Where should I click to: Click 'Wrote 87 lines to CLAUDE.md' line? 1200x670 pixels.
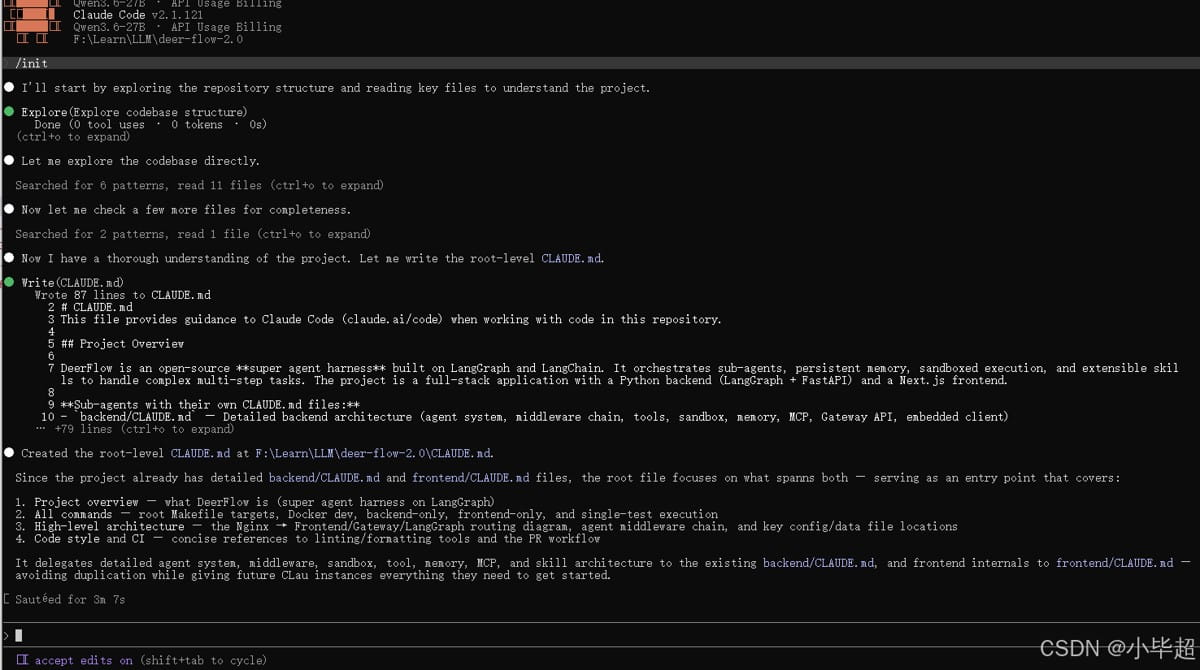tap(123, 295)
